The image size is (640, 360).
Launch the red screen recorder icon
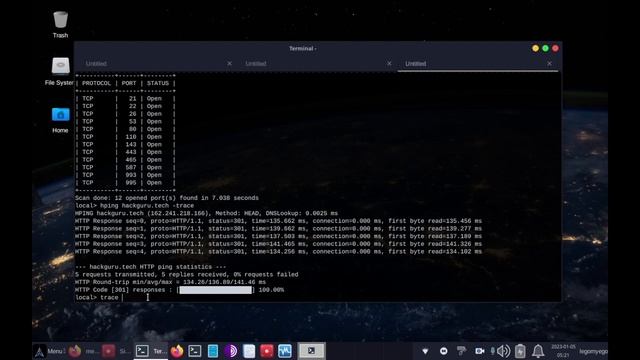point(267,351)
